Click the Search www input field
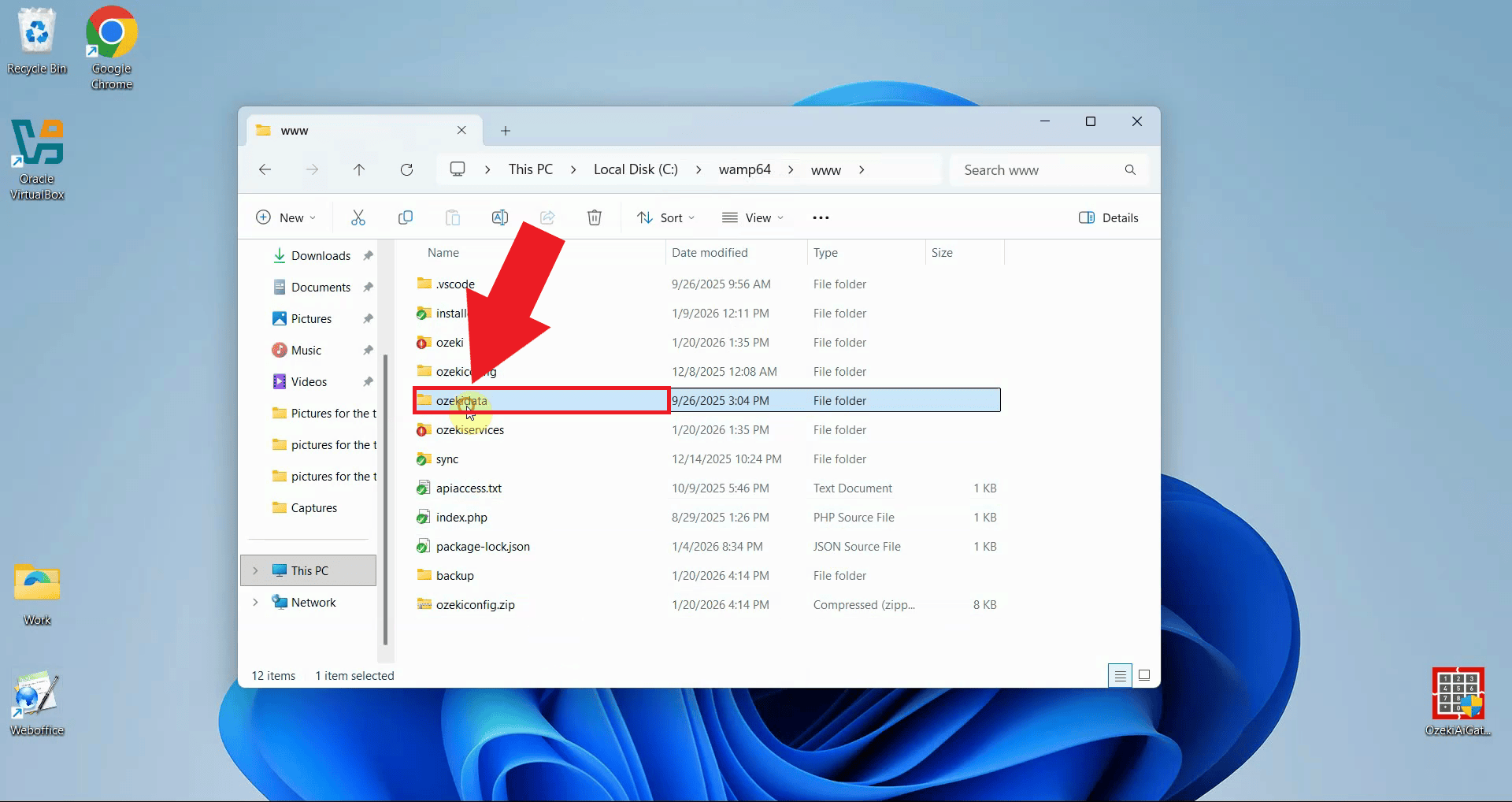Screen dimensions: 1512x802 [x=1039, y=170]
